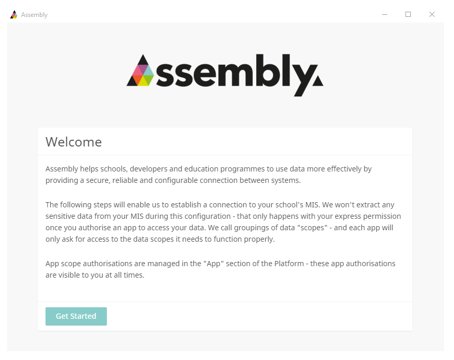Click the Get Started button
454x360 pixels.
[x=76, y=316]
